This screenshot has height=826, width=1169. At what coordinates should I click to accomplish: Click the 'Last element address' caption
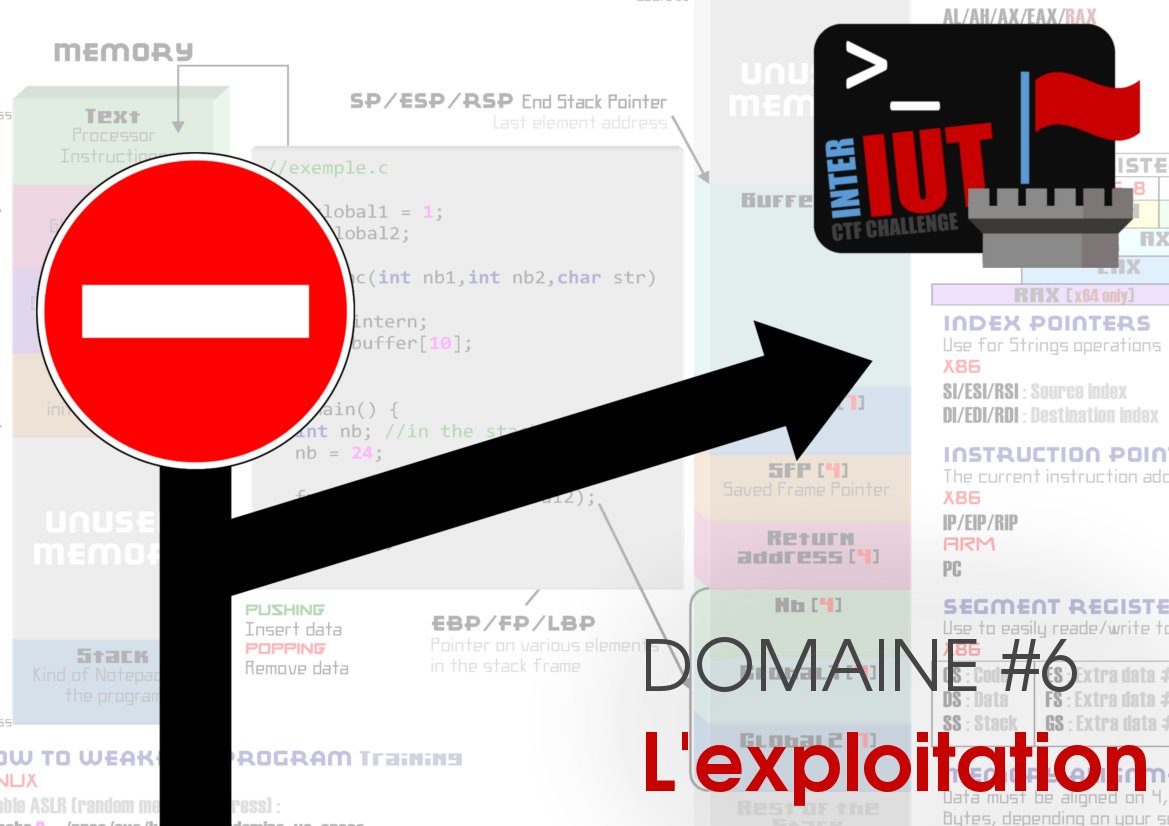coord(580,122)
